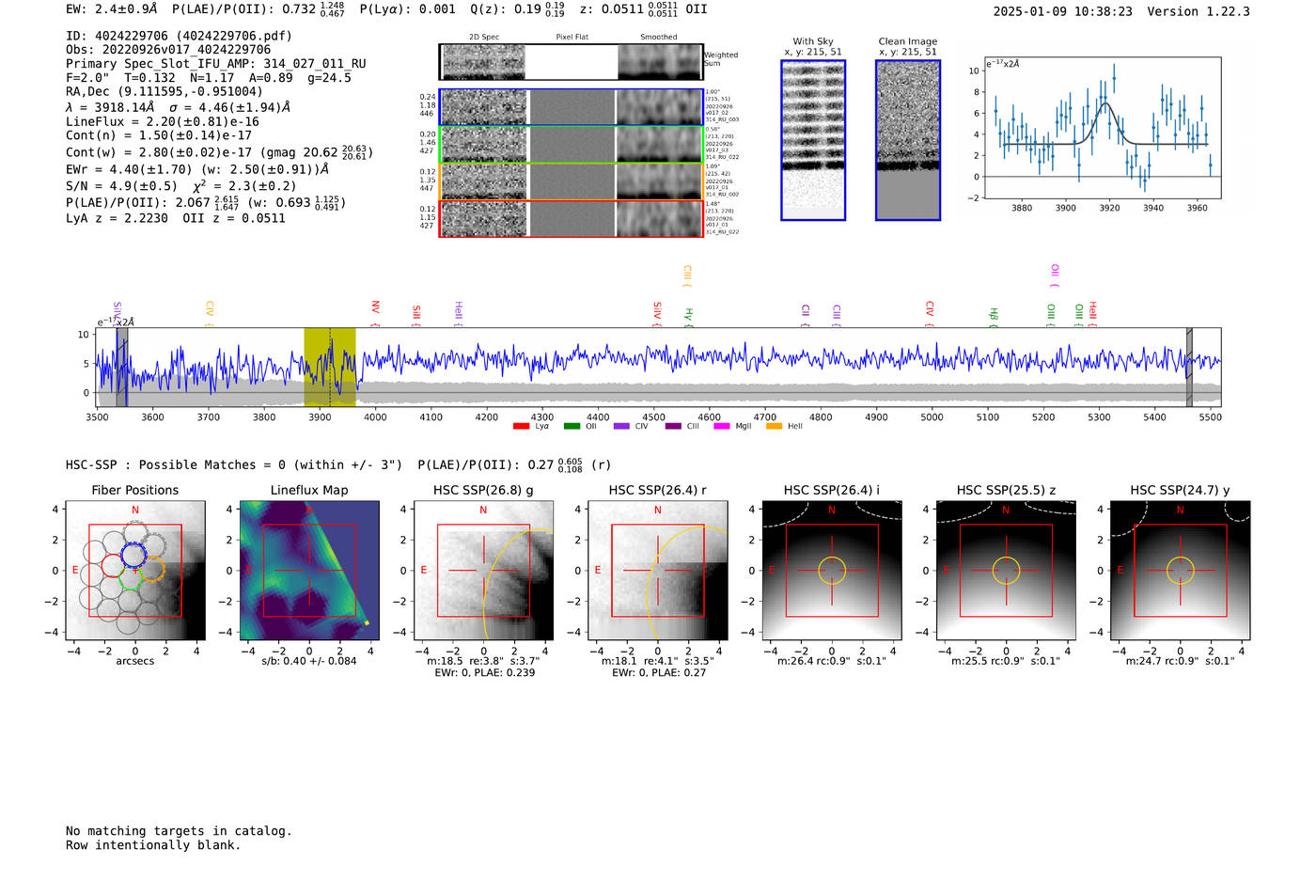Click the yellow highlighted region in full spectrum
This screenshot has width=1316, height=896.
pos(329,367)
